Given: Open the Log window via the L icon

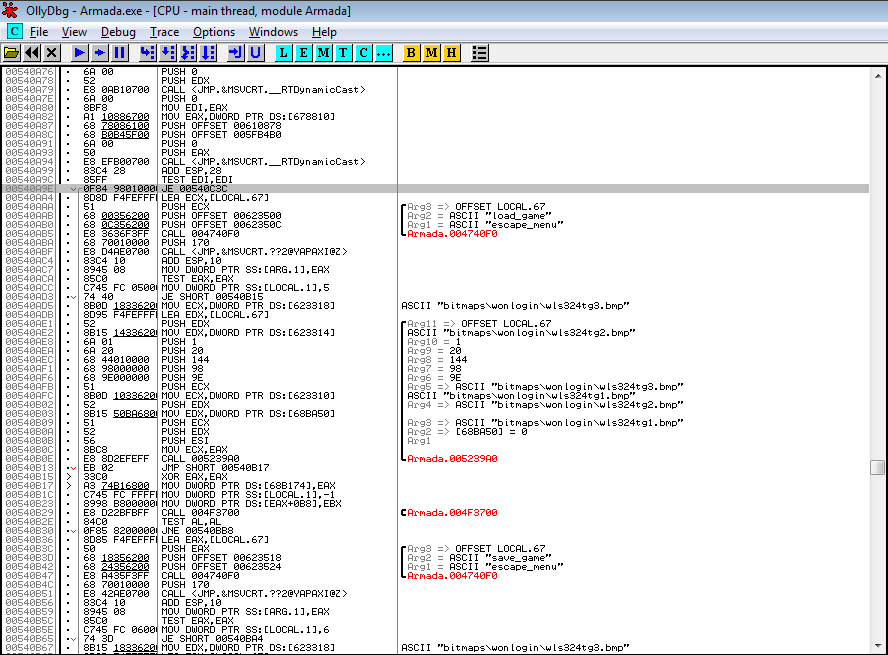Looking at the screenshot, I should coord(283,53).
